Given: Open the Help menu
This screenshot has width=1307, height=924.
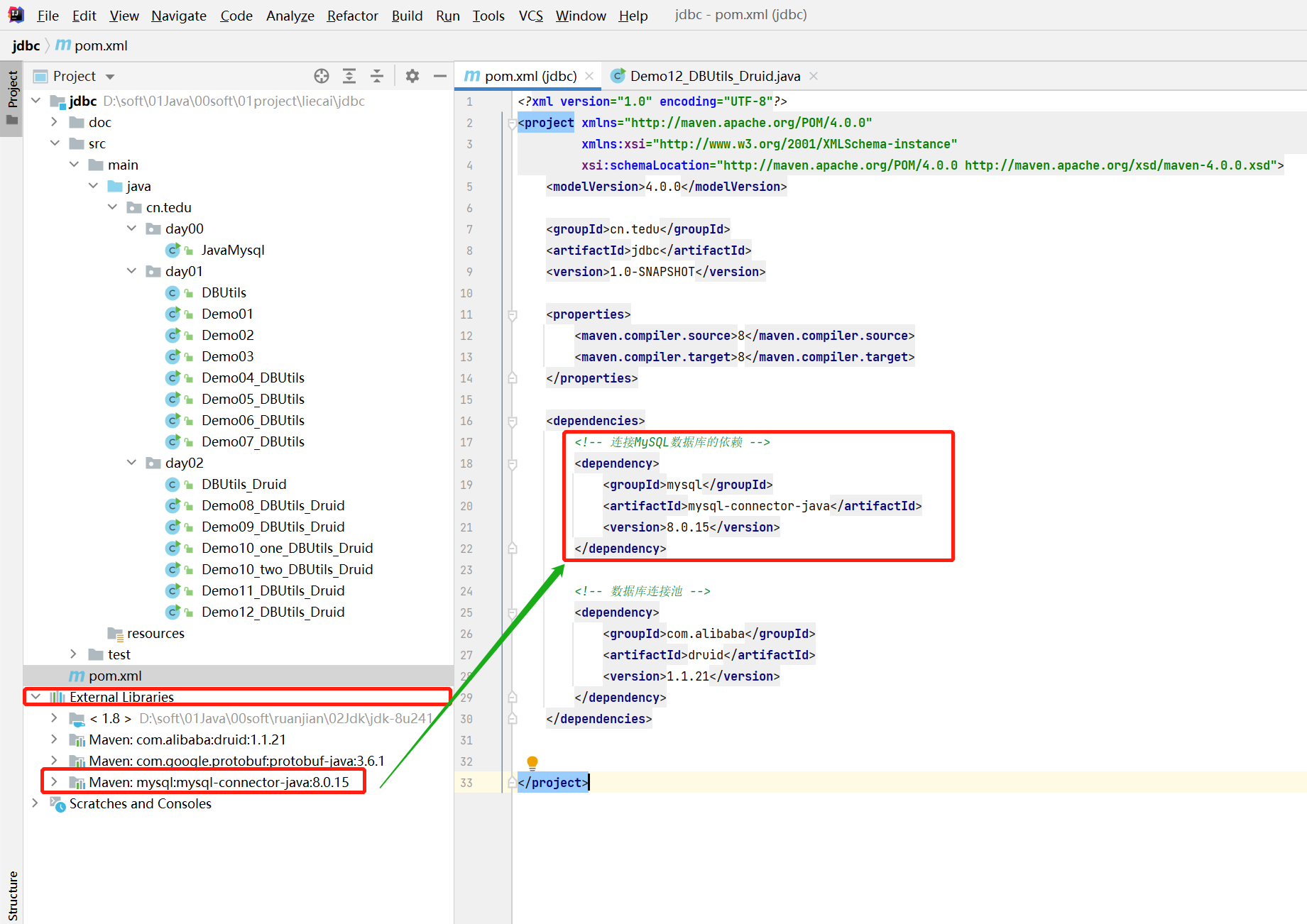Looking at the screenshot, I should [633, 16].
